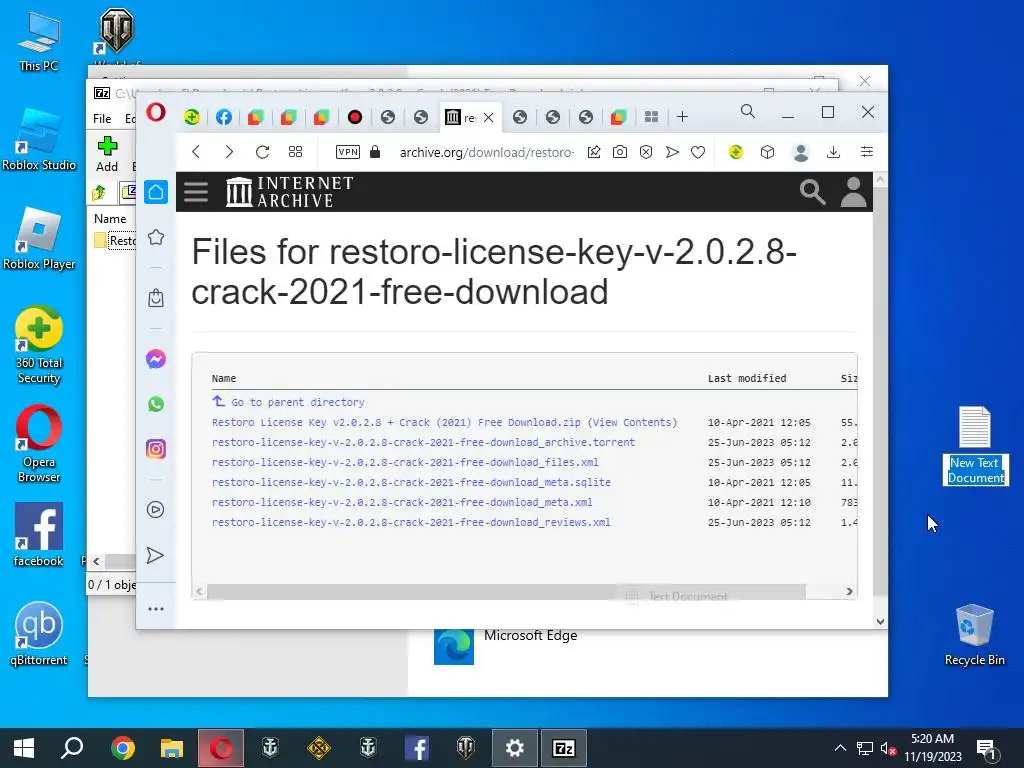Open Instagram in Opera sidebar
This screenshot has width=1024, height=768.
click(155, 449)
